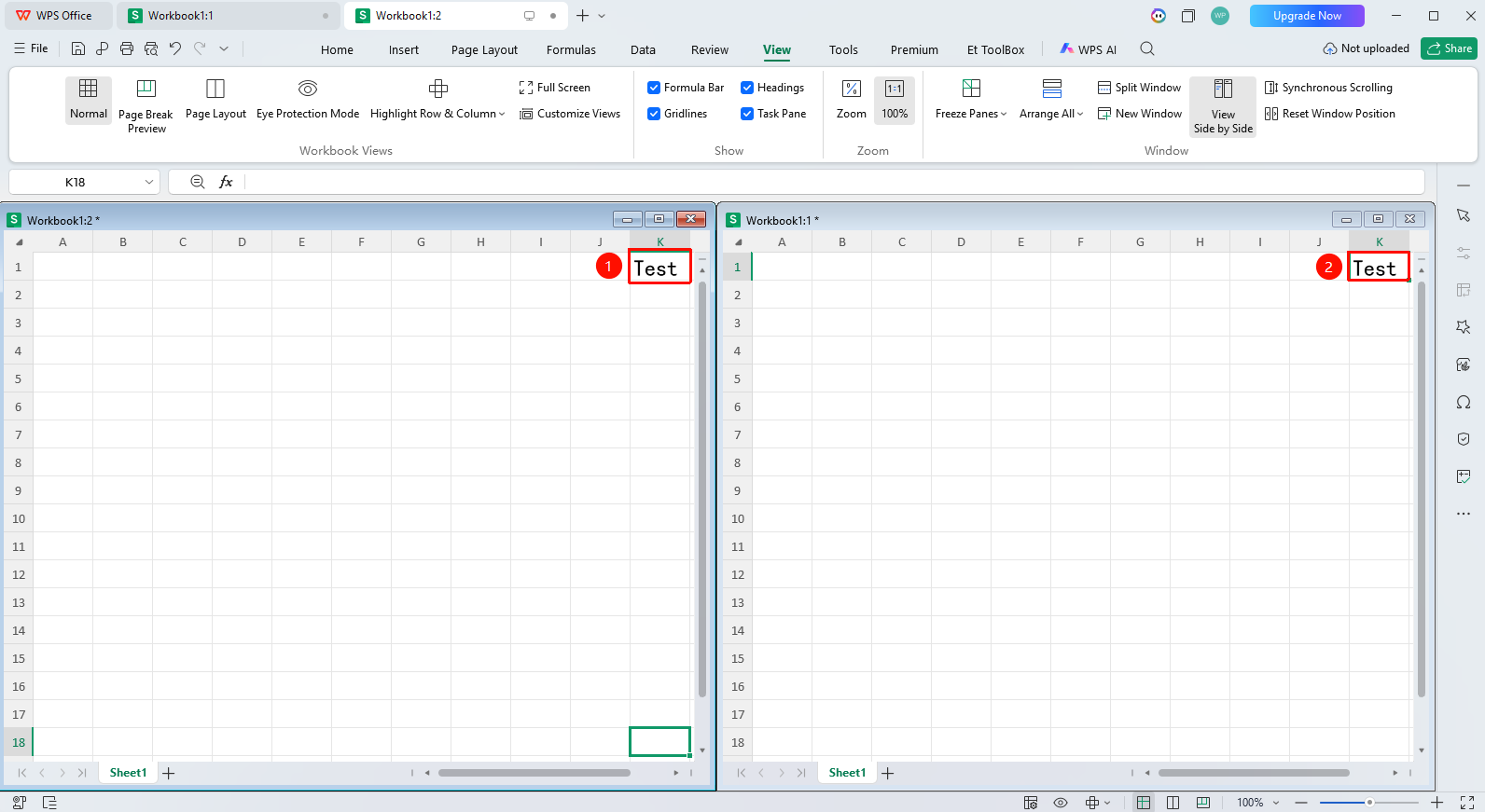This screenshot has height=812, width=1485.
Task: Switch to the Workbook1:1 document tab
Action: coord(229,16)
